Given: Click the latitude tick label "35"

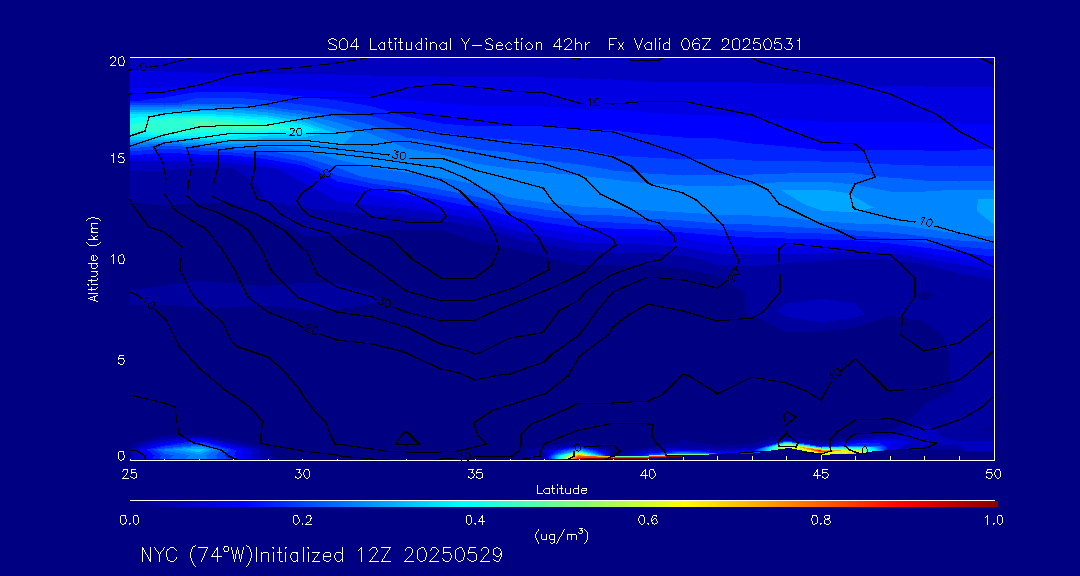Looking at the screenshot, I should coord(475,474).
